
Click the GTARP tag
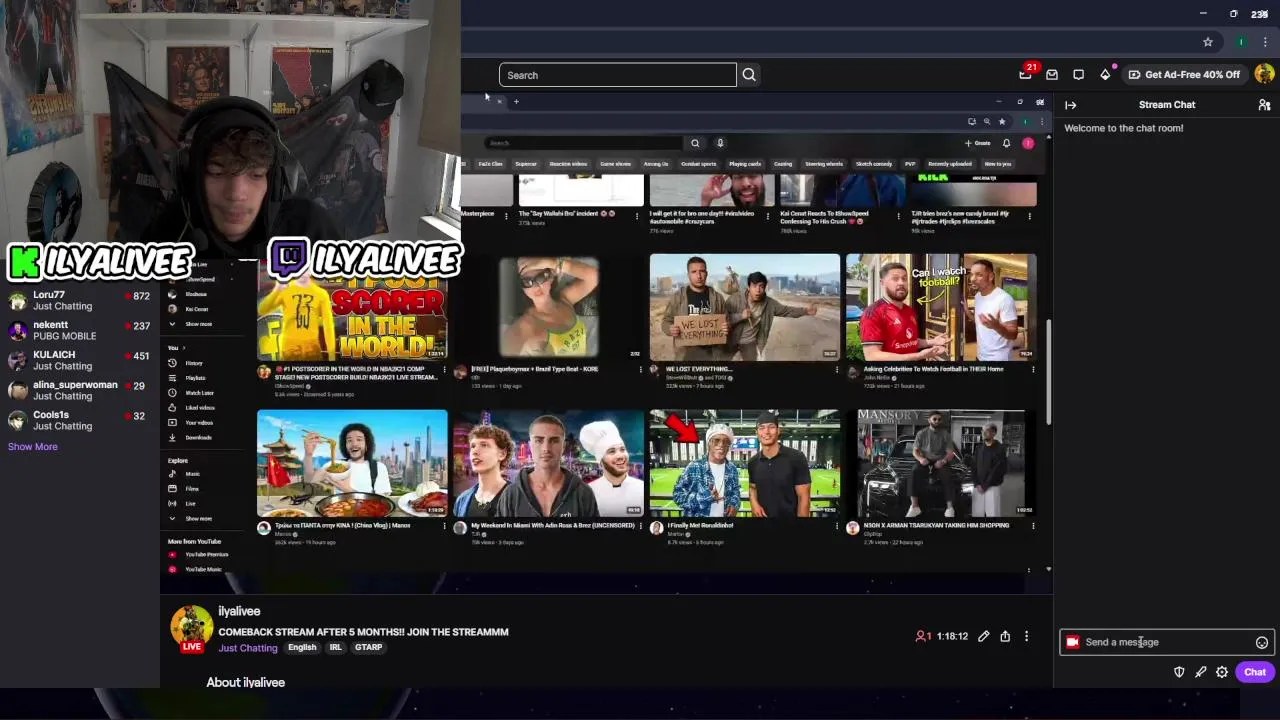click(368, 647)
